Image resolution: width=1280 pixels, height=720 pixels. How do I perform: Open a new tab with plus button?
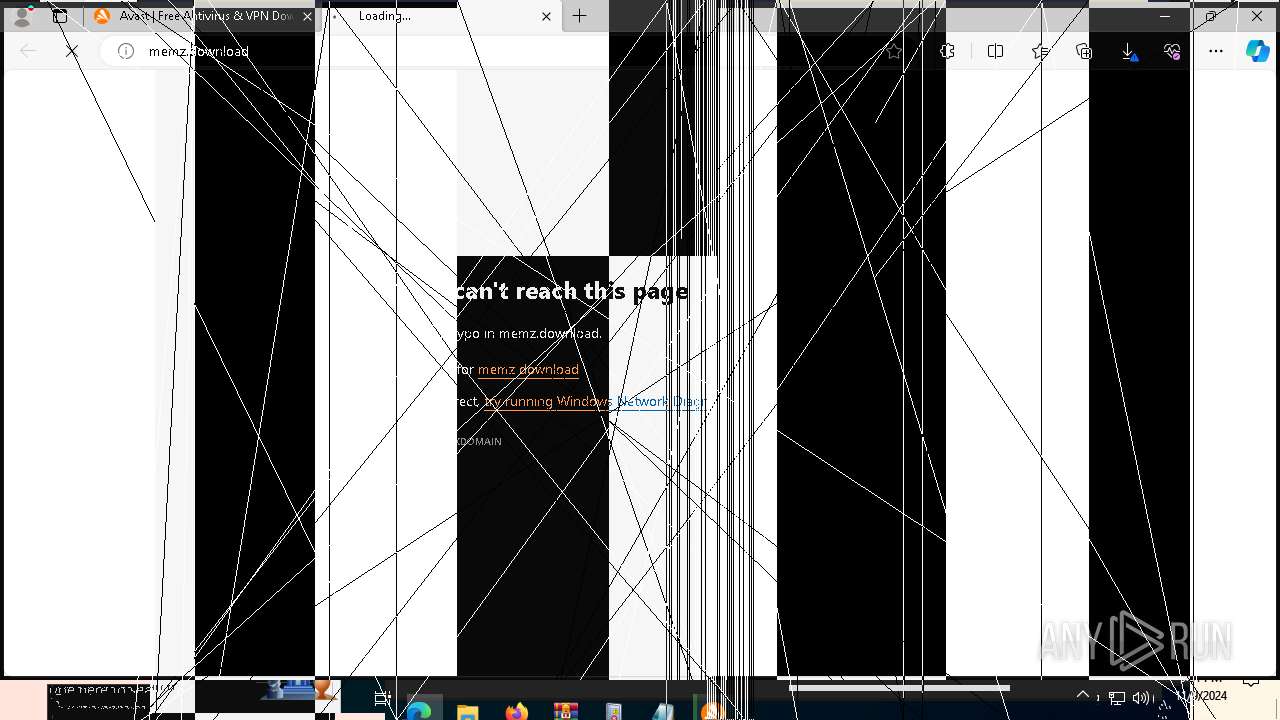pyautogui.click(x=580, y=16)
